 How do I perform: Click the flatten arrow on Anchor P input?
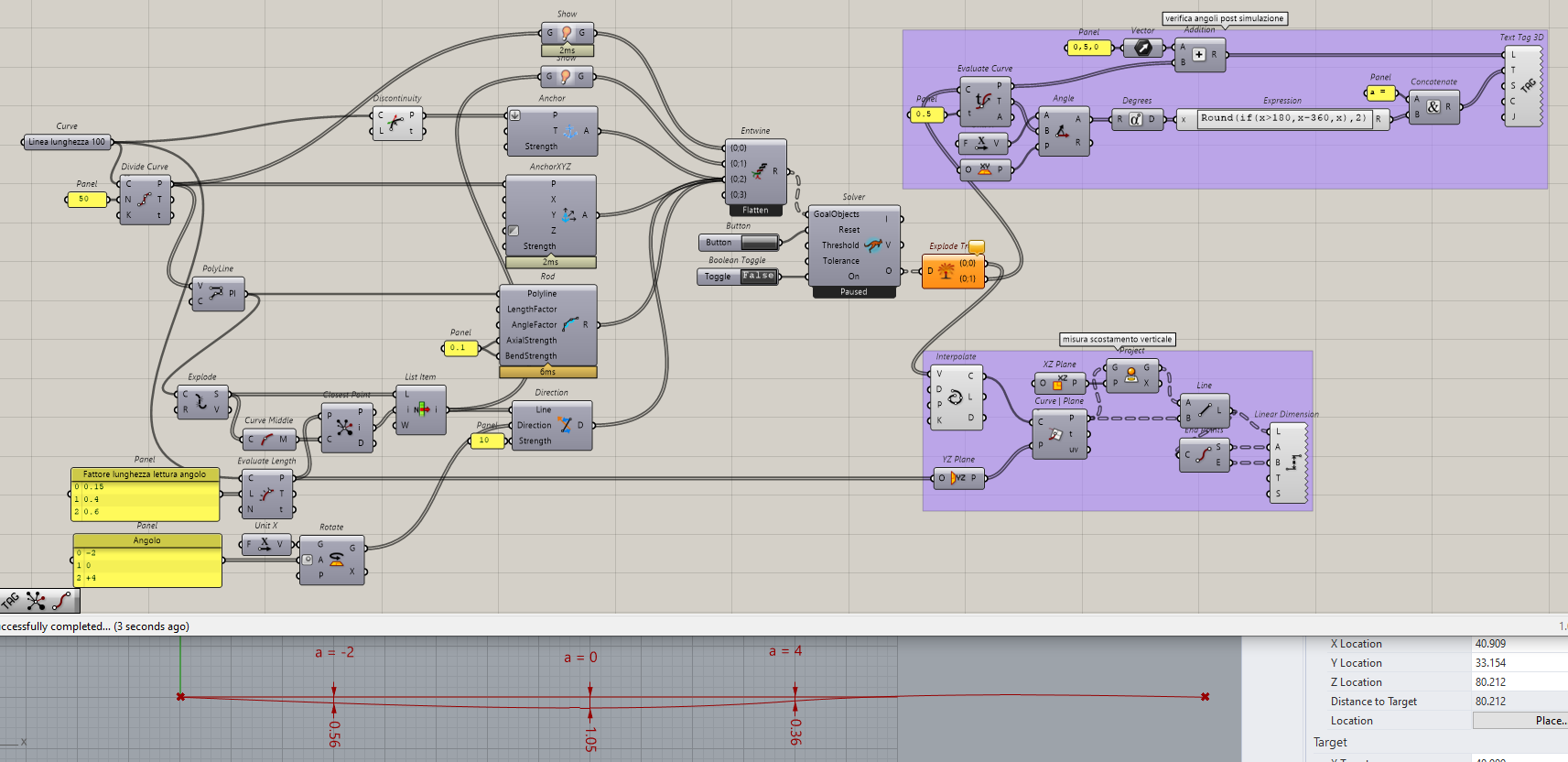(515, 115)
